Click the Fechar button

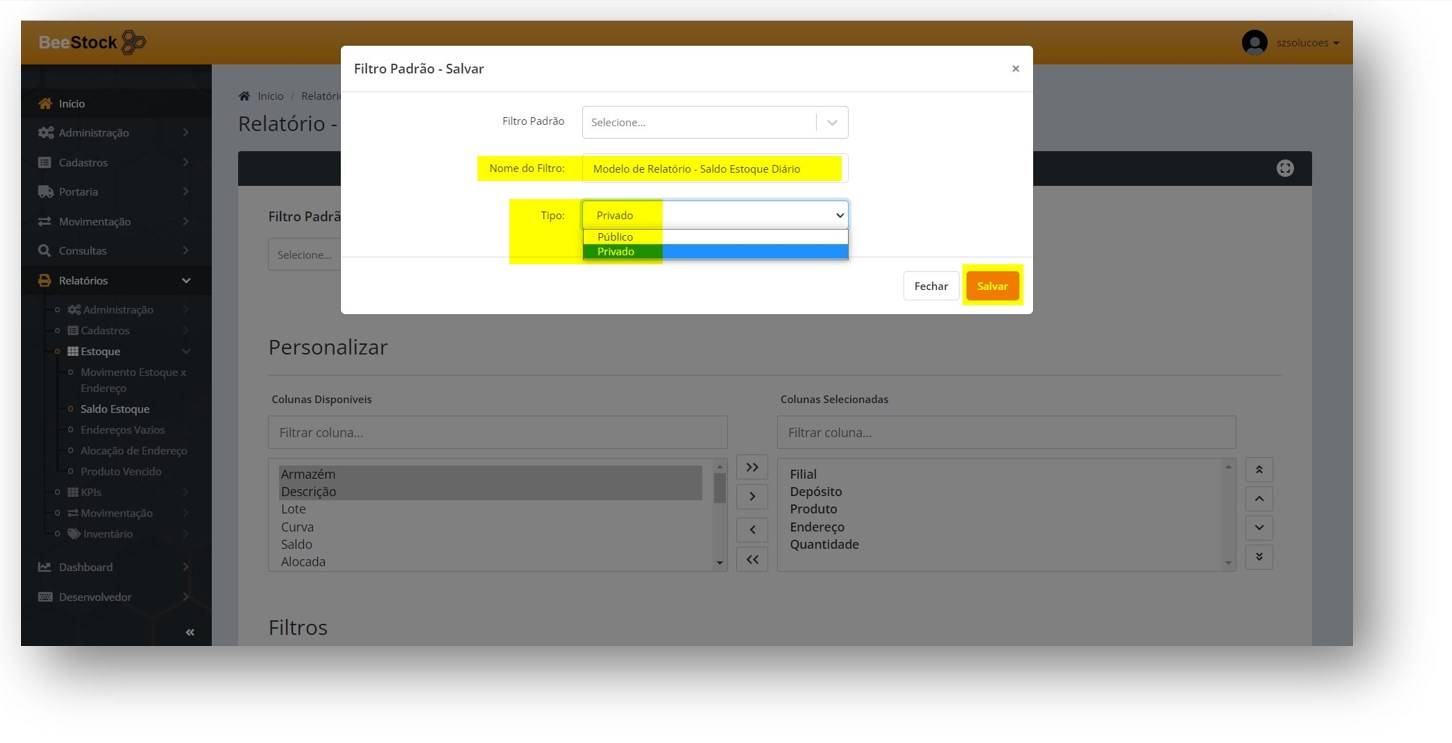point(930,286)
